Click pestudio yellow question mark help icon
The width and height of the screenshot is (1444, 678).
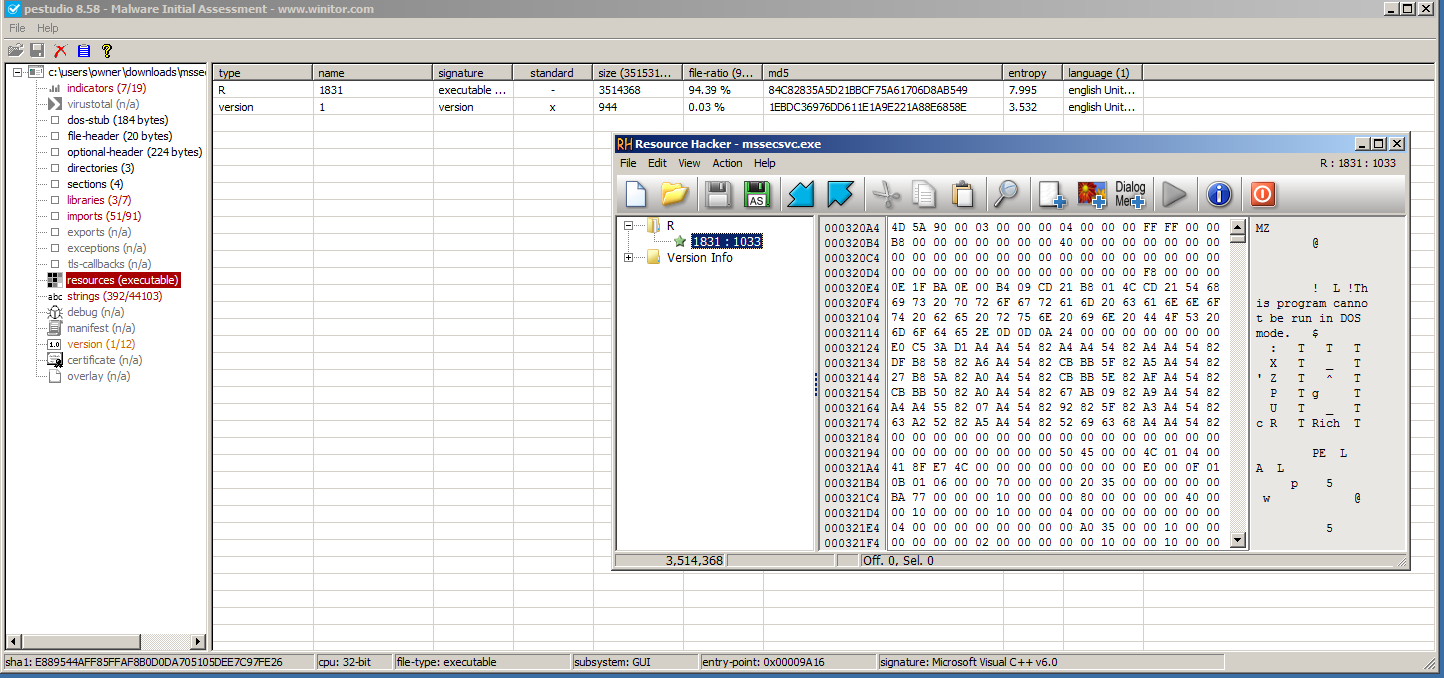(107, 50)
